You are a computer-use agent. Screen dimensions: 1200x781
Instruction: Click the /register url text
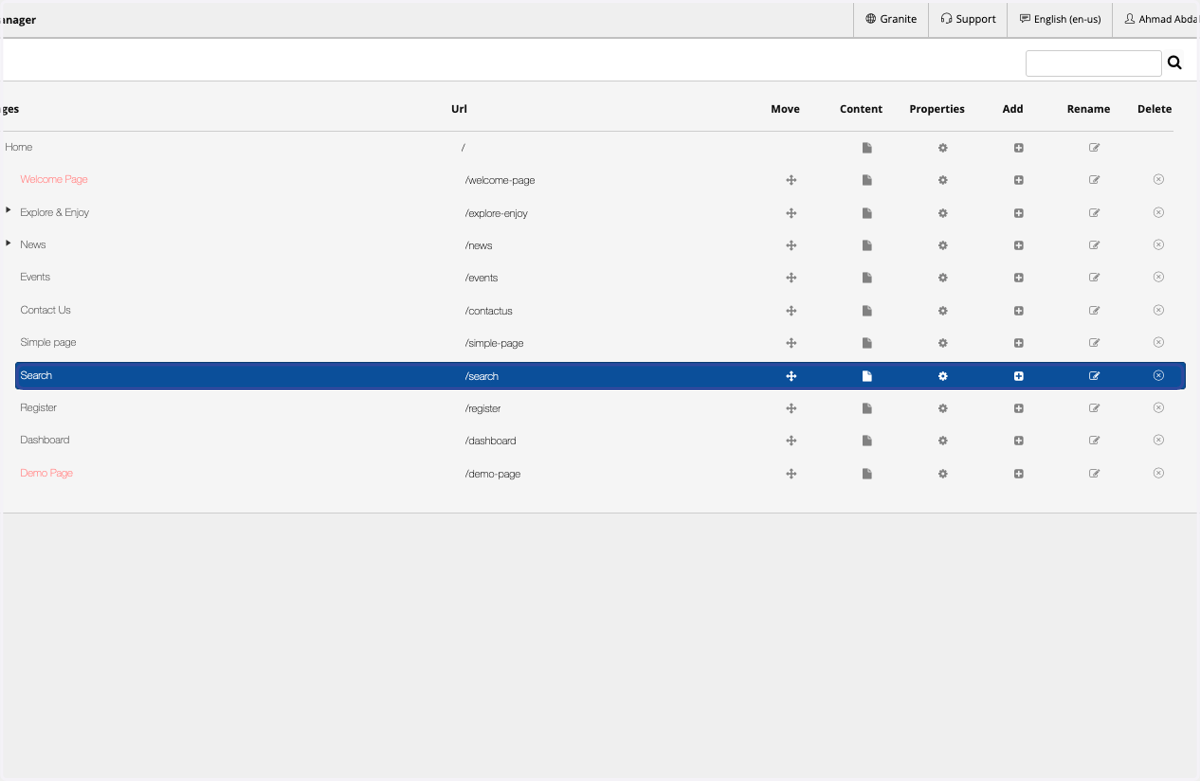click(x=483, y=408)
